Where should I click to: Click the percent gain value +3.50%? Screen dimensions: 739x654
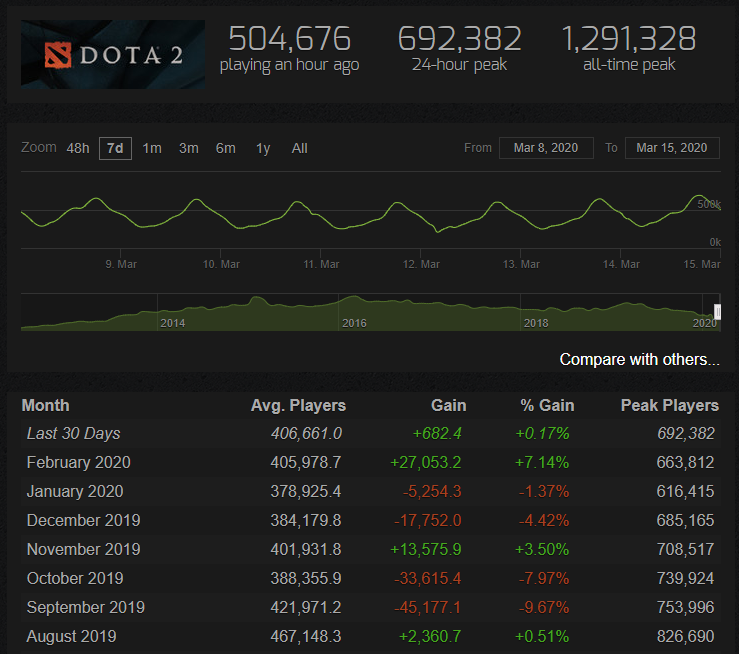(542, 549)
